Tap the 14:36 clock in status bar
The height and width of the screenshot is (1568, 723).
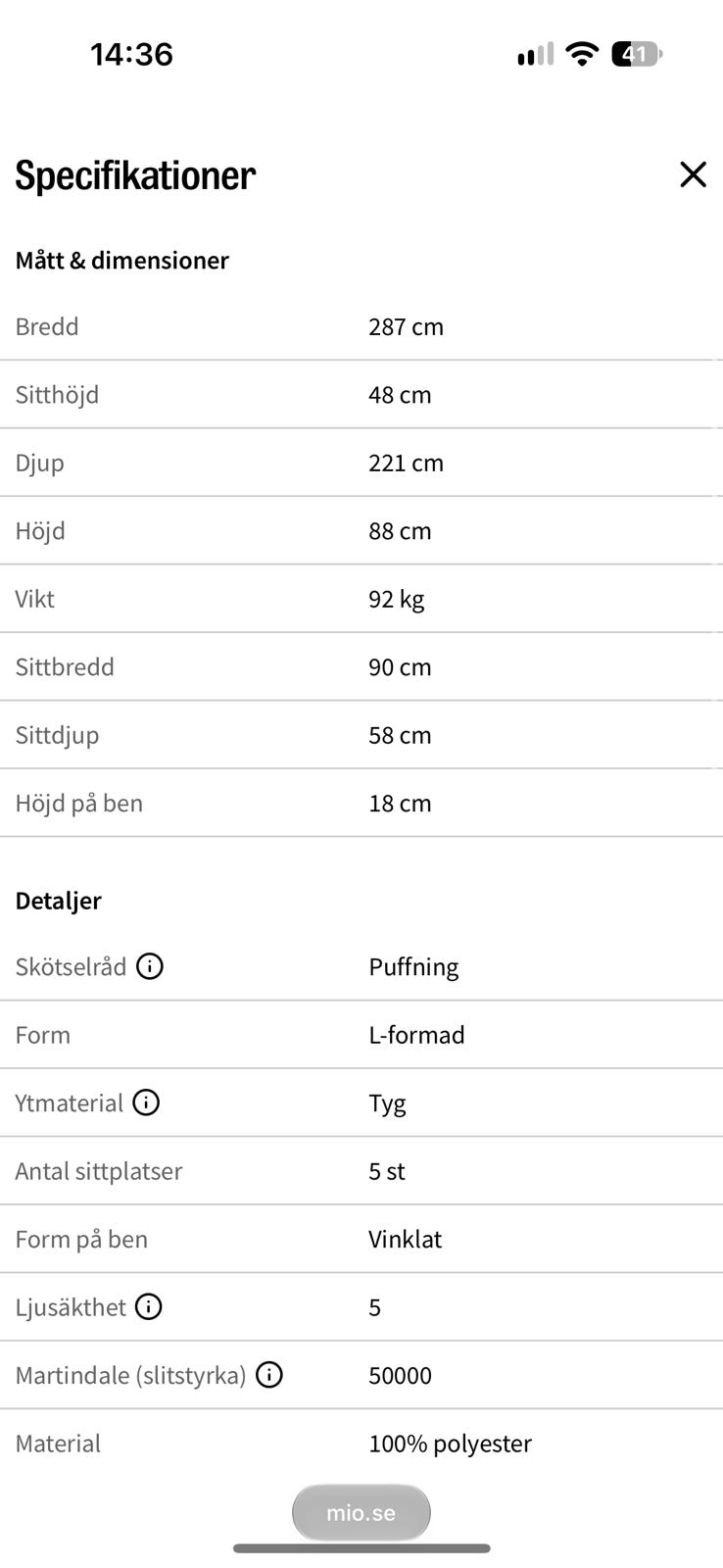click(131, 54)
